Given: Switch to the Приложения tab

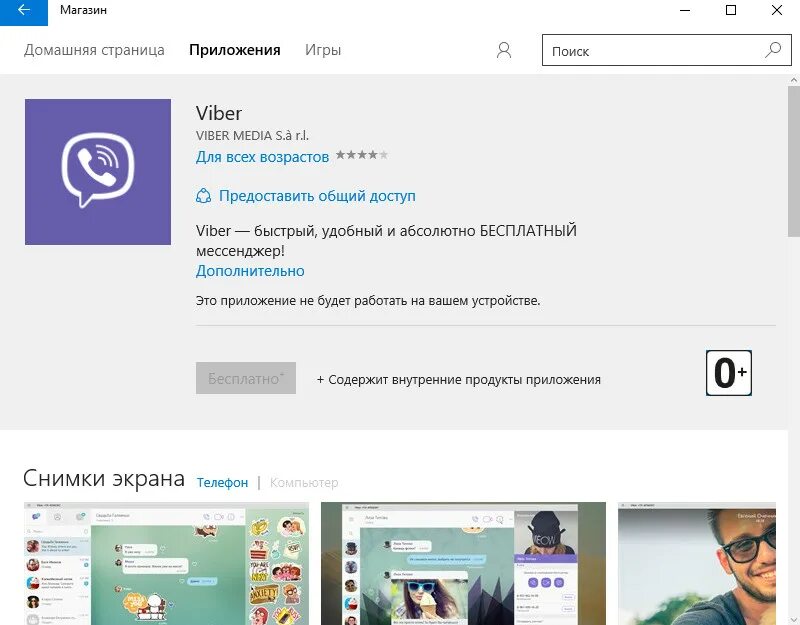Looking at the screenshot, I should pyautogui.click(x=235, y=50).
